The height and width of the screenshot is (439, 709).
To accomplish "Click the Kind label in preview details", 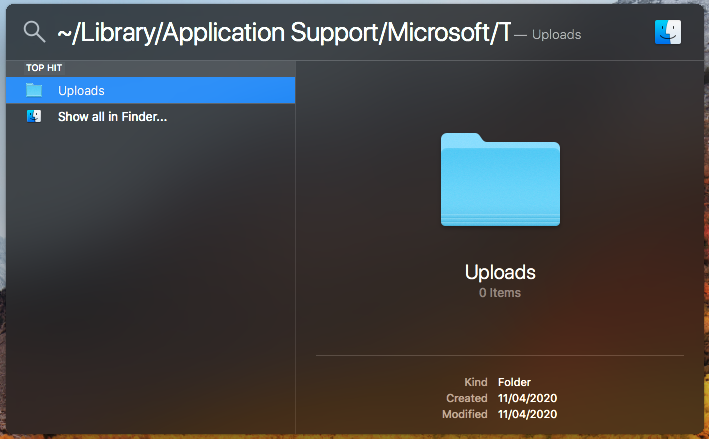I will pyautogui.click(x=476, y=382).
